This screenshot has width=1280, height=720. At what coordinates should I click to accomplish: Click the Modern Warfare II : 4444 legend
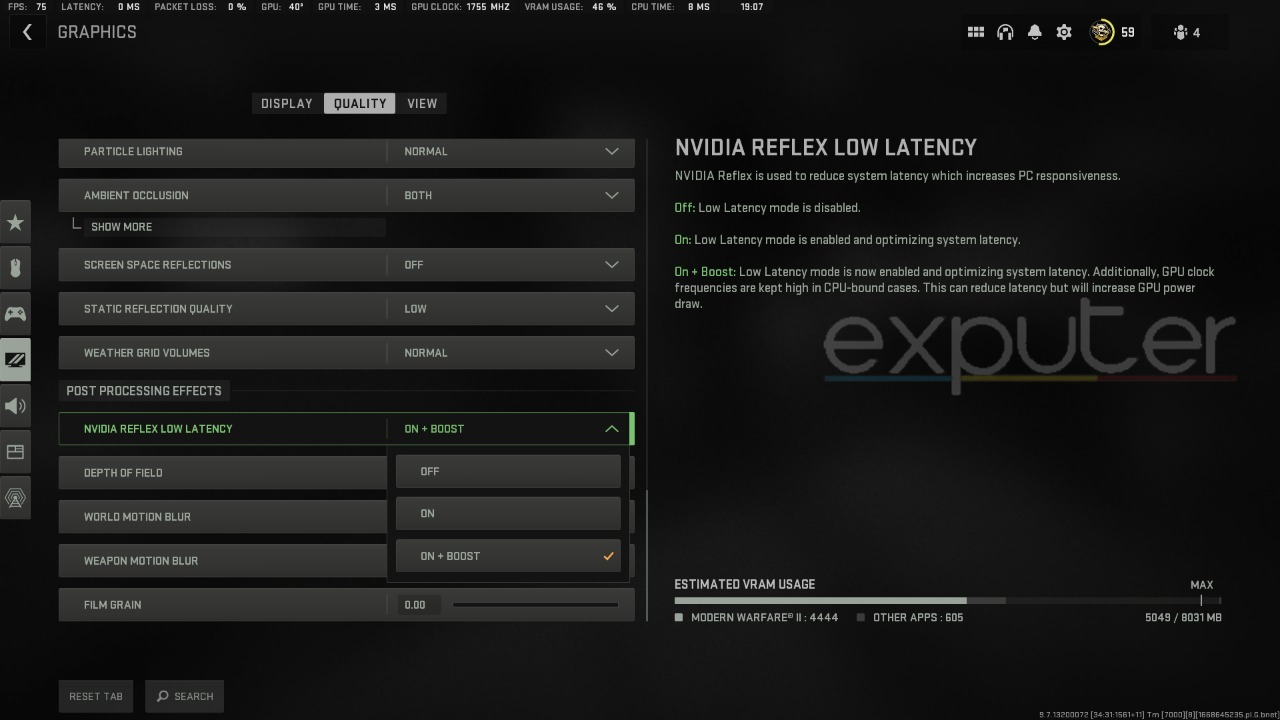pyautogui.click(x=757, y=618)
